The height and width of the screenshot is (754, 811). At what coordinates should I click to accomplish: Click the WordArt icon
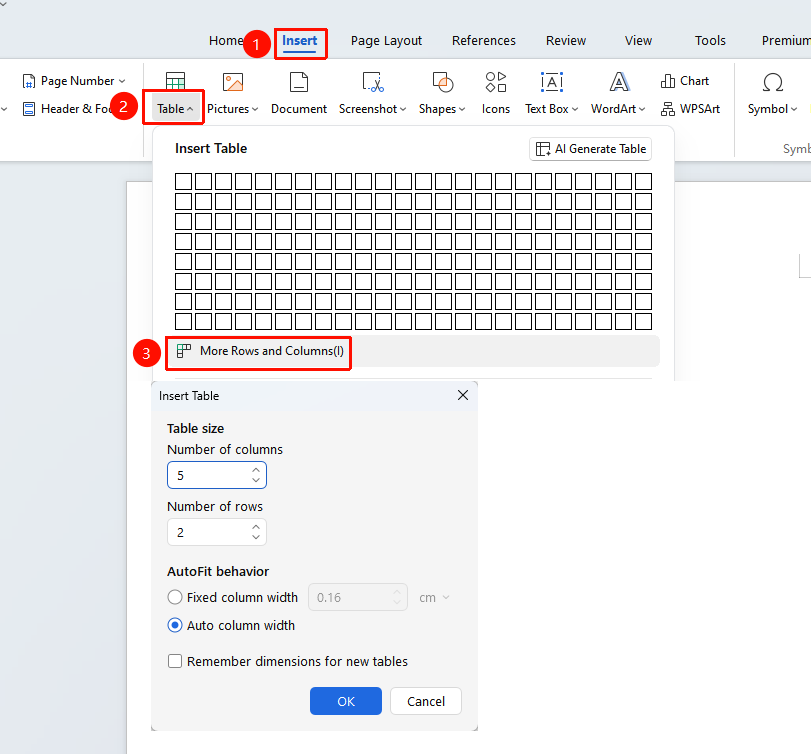(619, 82)
